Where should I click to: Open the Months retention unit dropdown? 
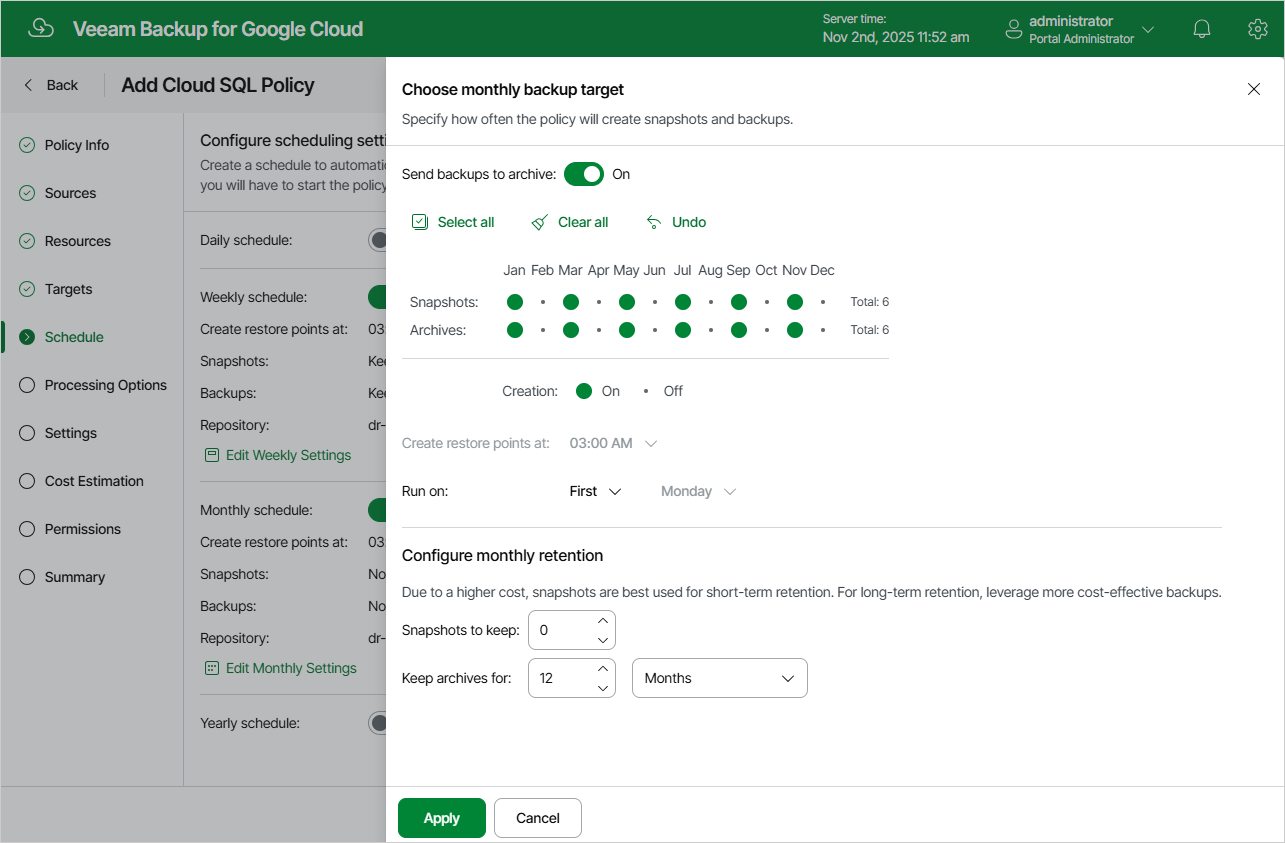pos(720,678)
